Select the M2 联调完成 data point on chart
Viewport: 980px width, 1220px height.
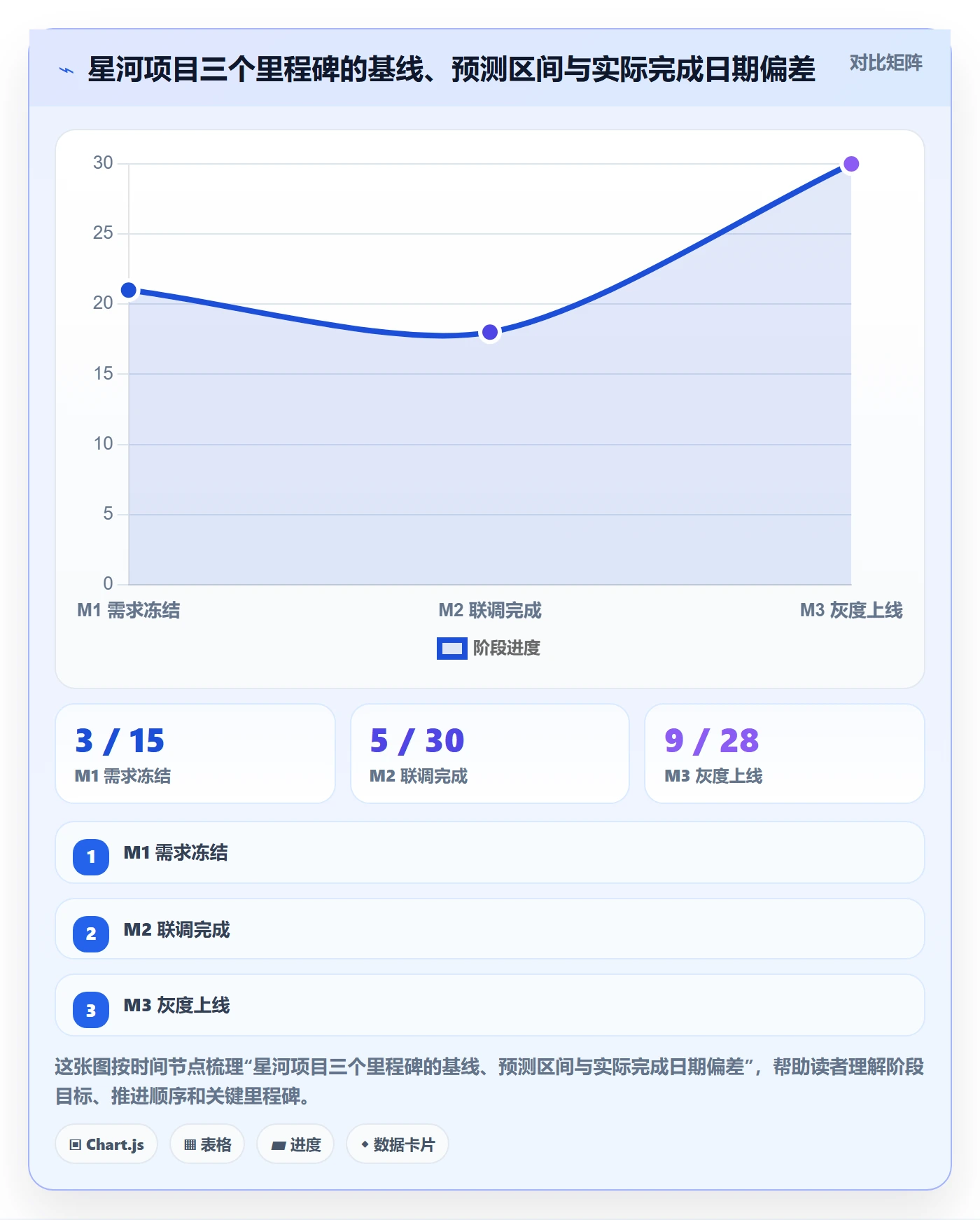(x=490, y=332)
